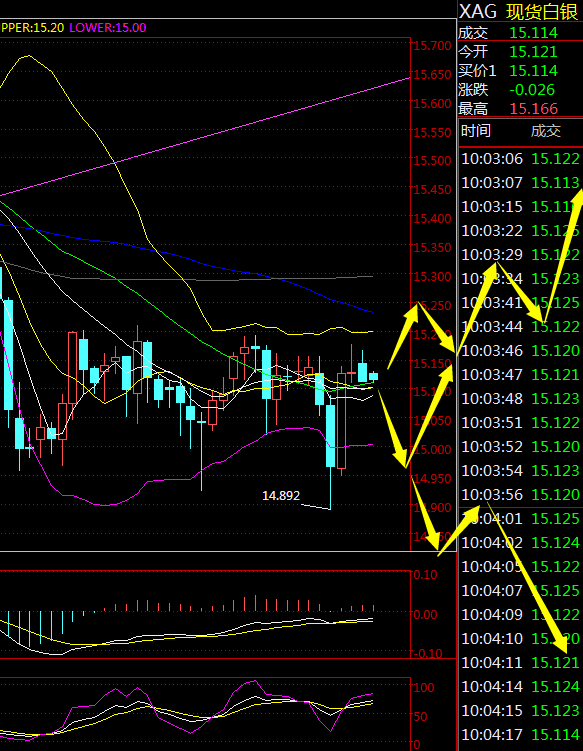This screenshot has width=583, height=751.
Task: Click the 最高 15.166 value
Action: (x=534, y=109)
